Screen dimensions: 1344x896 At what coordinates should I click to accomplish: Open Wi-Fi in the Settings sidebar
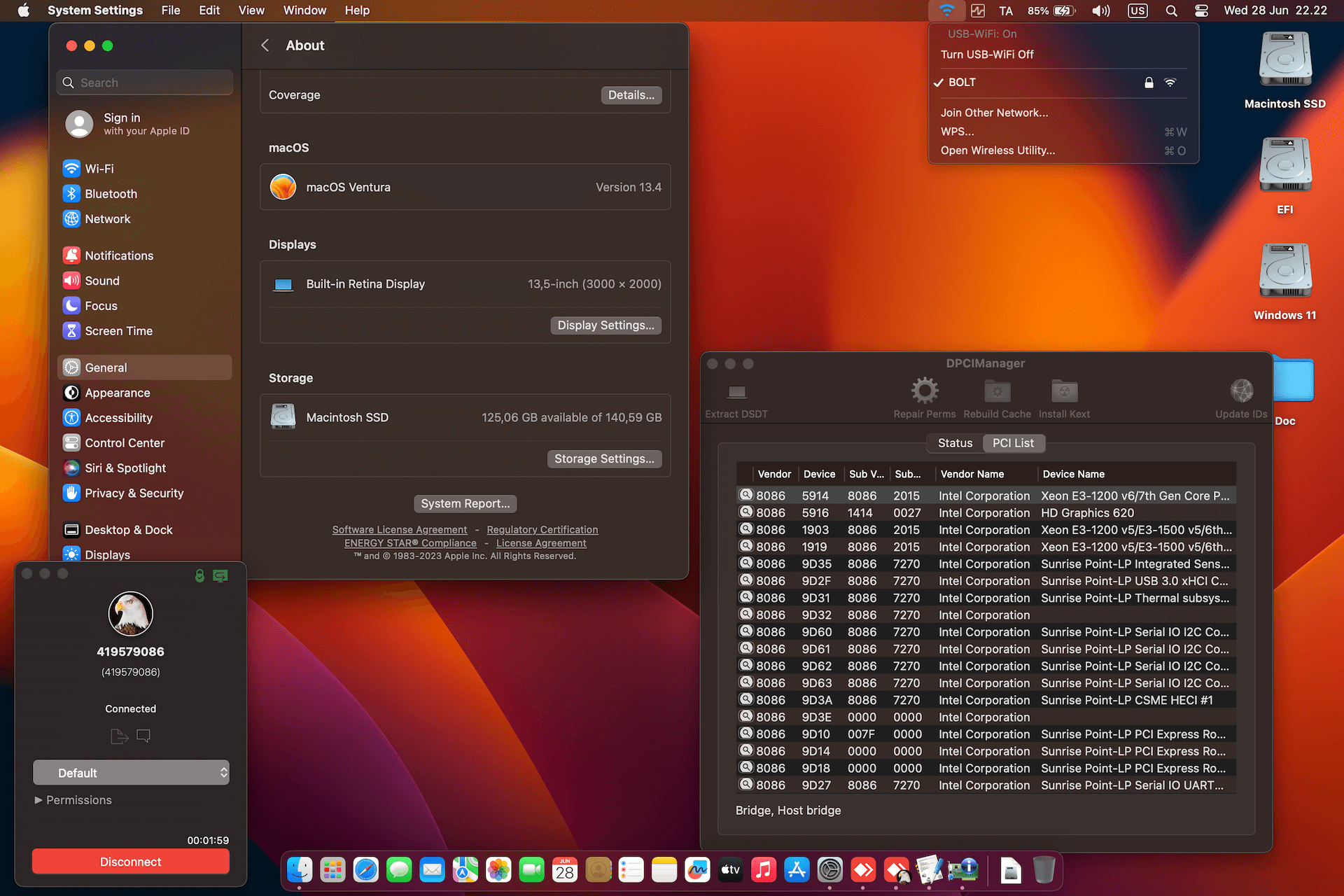click(145, 169)
